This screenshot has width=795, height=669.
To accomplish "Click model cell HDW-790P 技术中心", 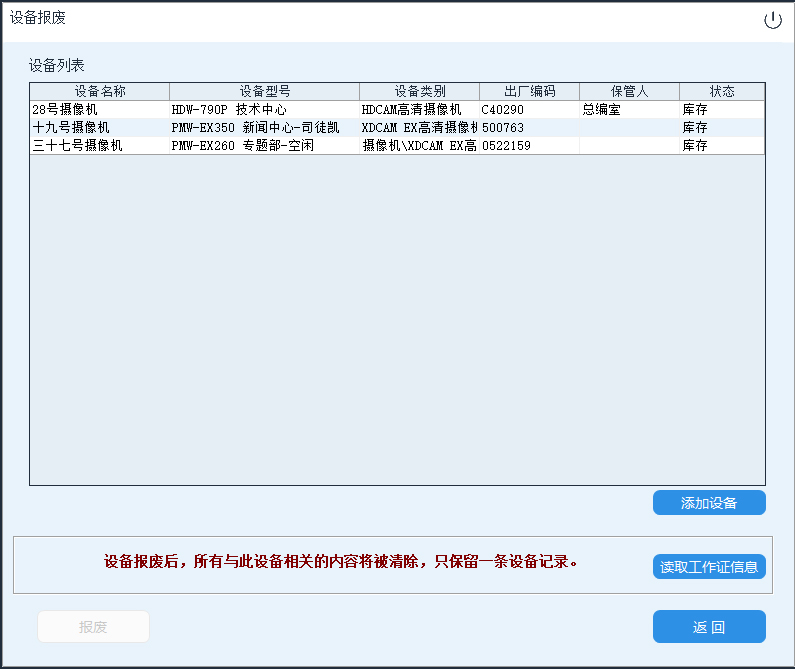I will point(229,109).
